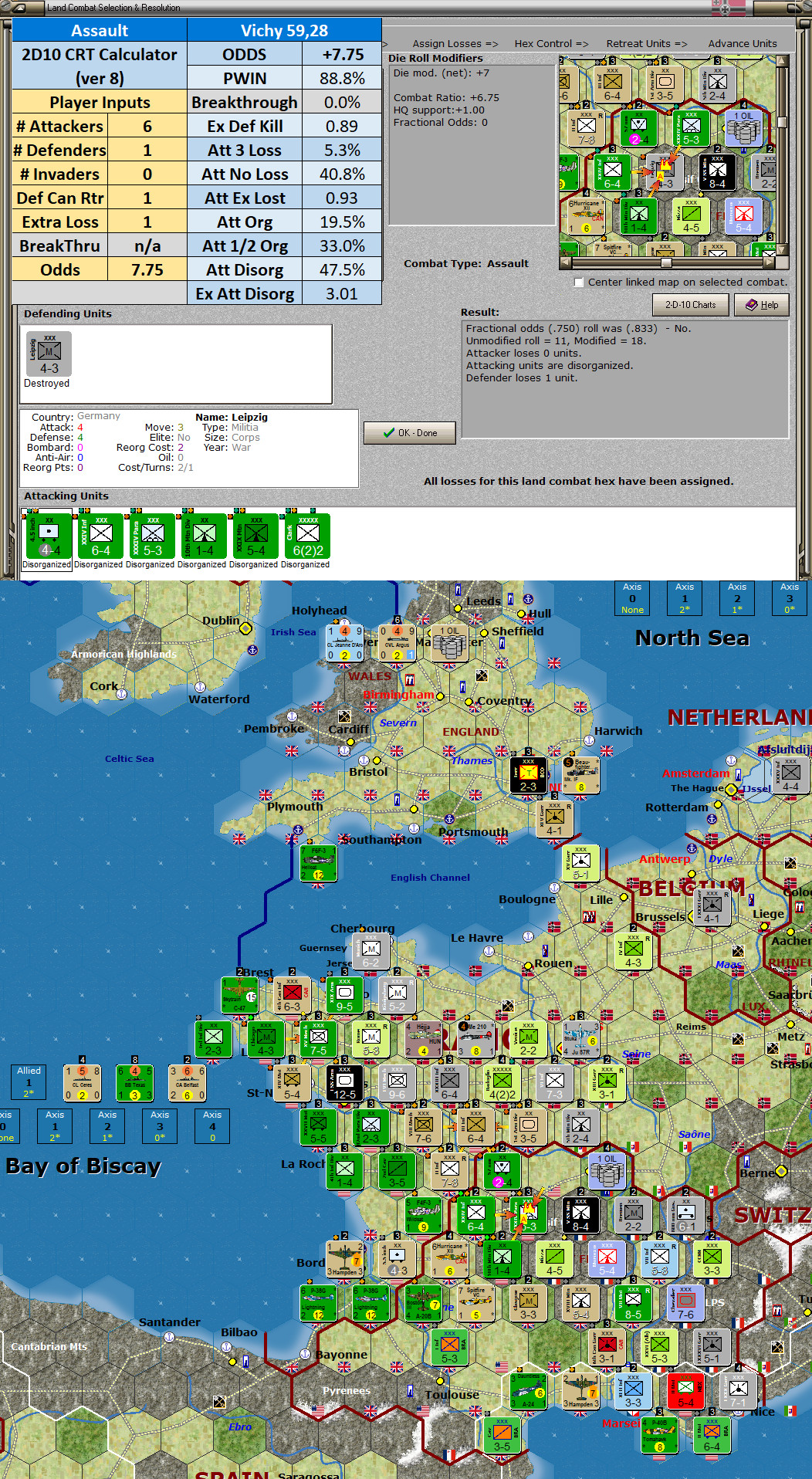Click the ODDS +7.75 value

coord(342,54)
